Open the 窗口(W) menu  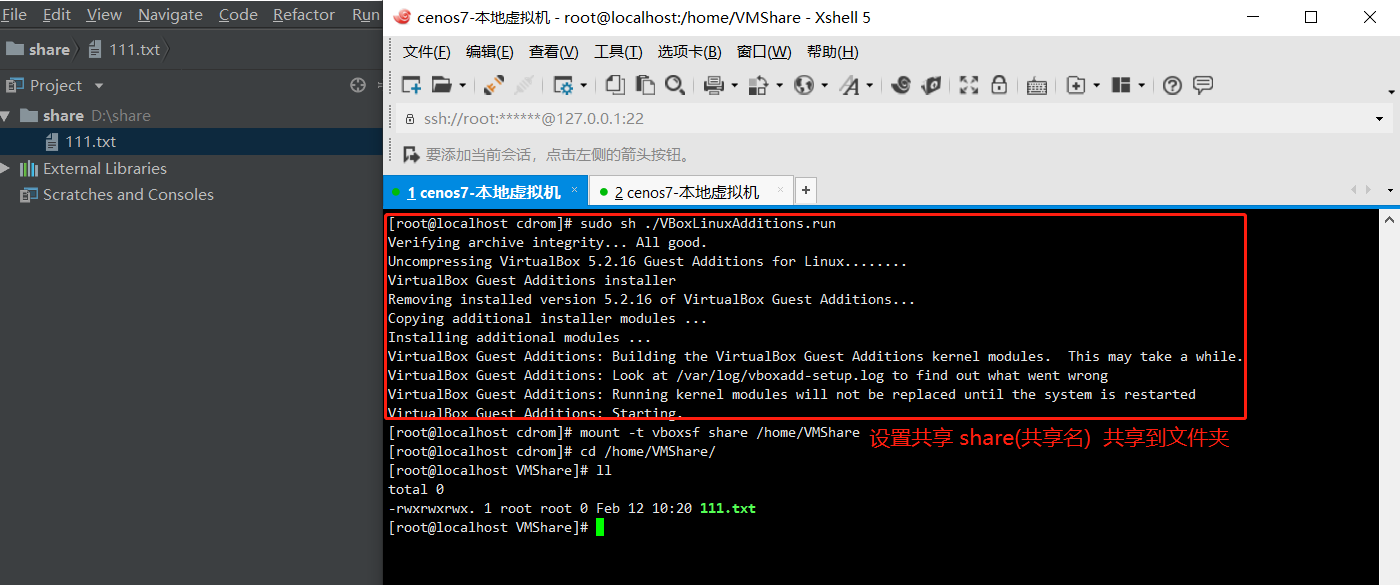764,52
